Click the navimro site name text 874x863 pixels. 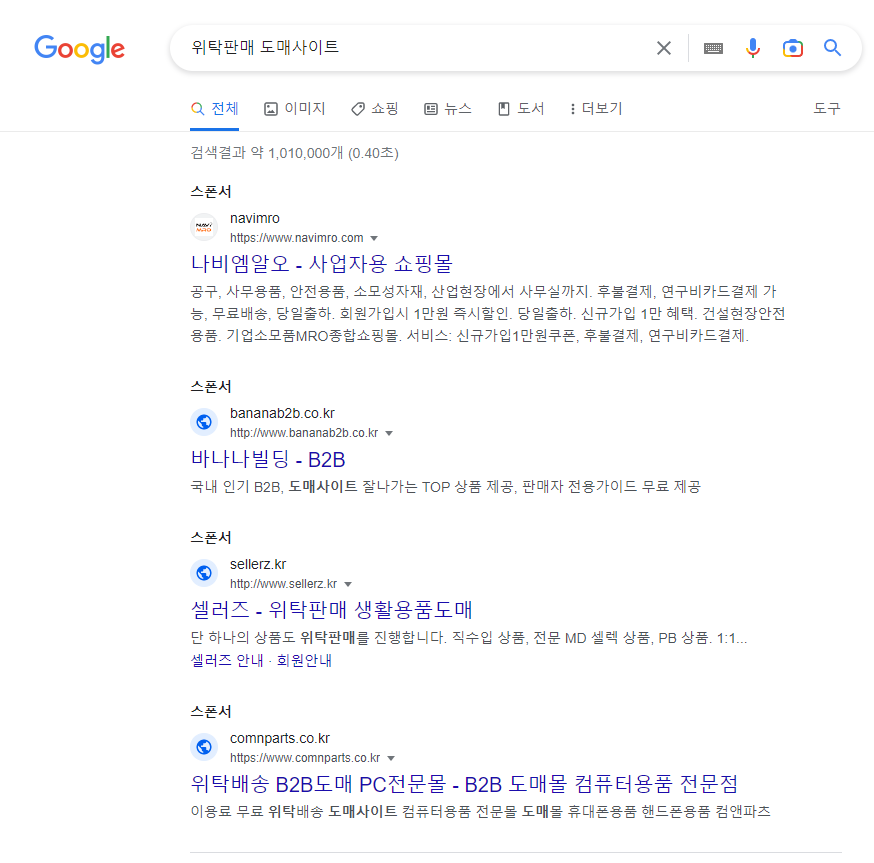[255, 219]
